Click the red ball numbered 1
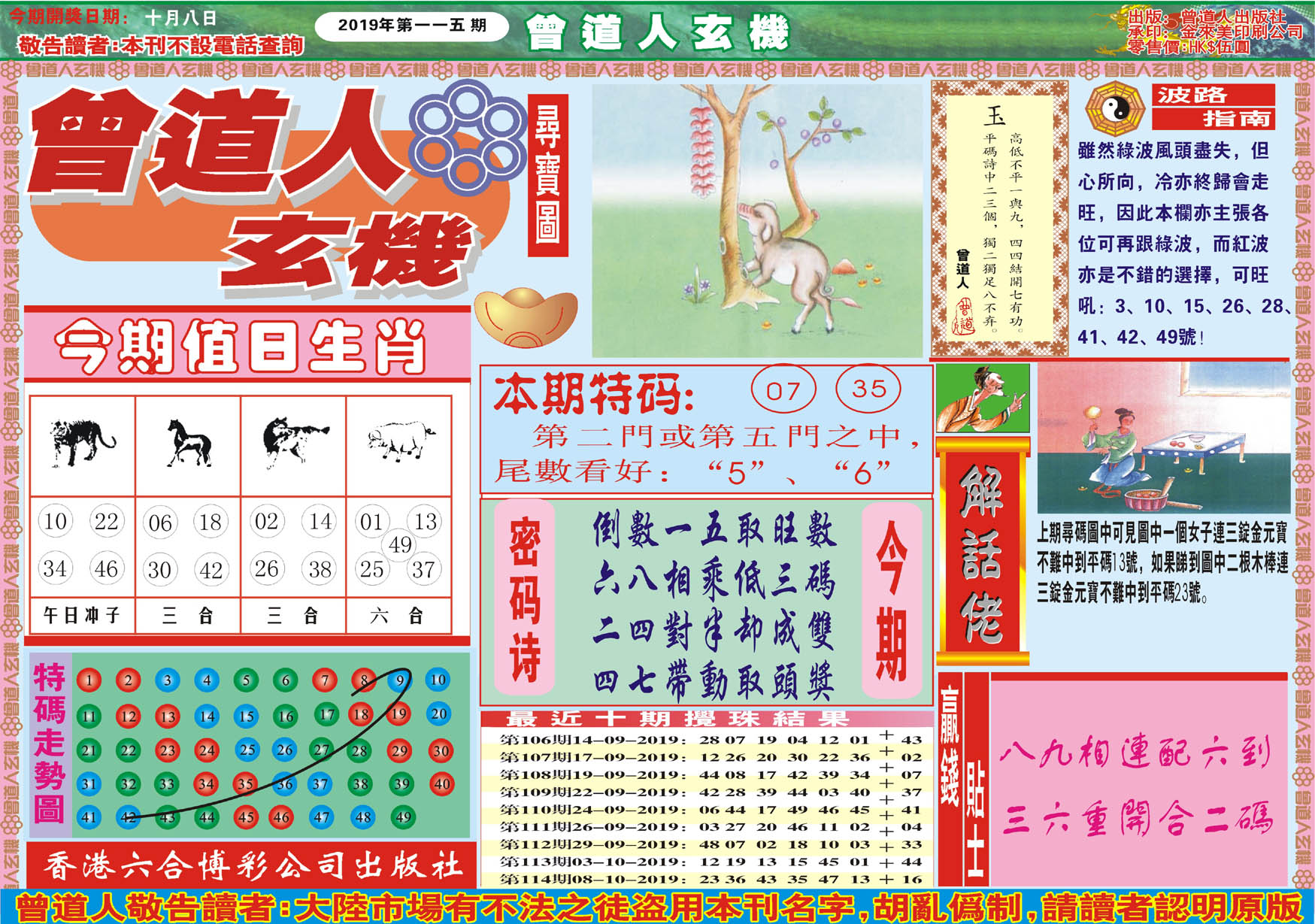The height and width of the screenshot is (924, 1315). click(x=89, y=680)
